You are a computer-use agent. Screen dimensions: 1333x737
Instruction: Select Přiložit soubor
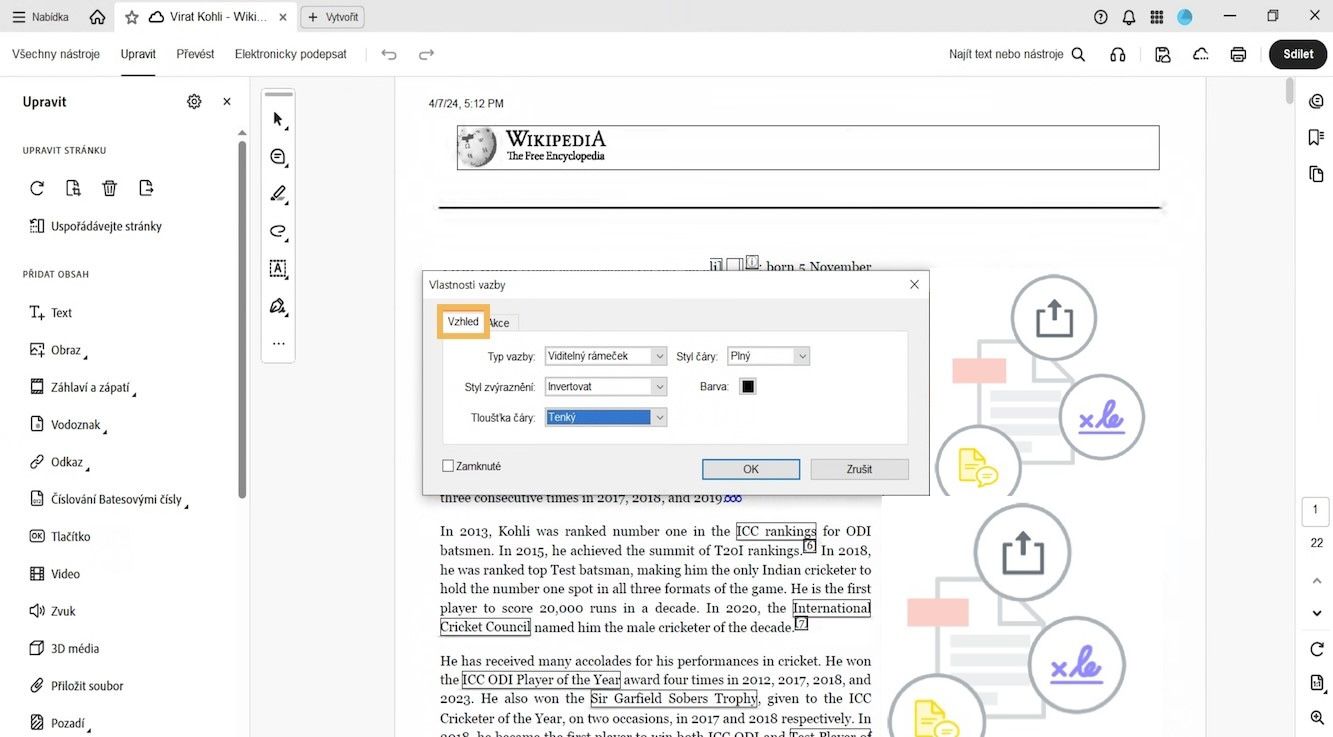[x=76, y=686]
